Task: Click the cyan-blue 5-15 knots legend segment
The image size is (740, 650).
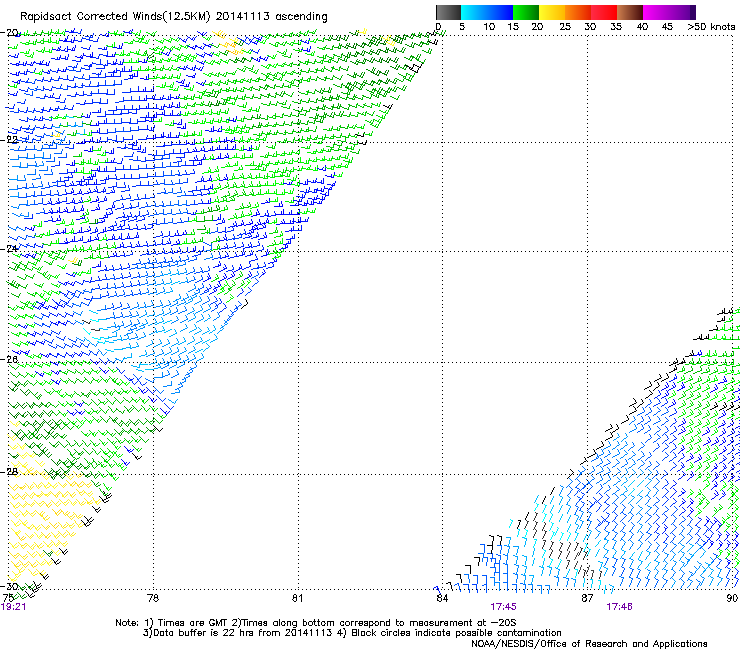Action: pos(487,12)
